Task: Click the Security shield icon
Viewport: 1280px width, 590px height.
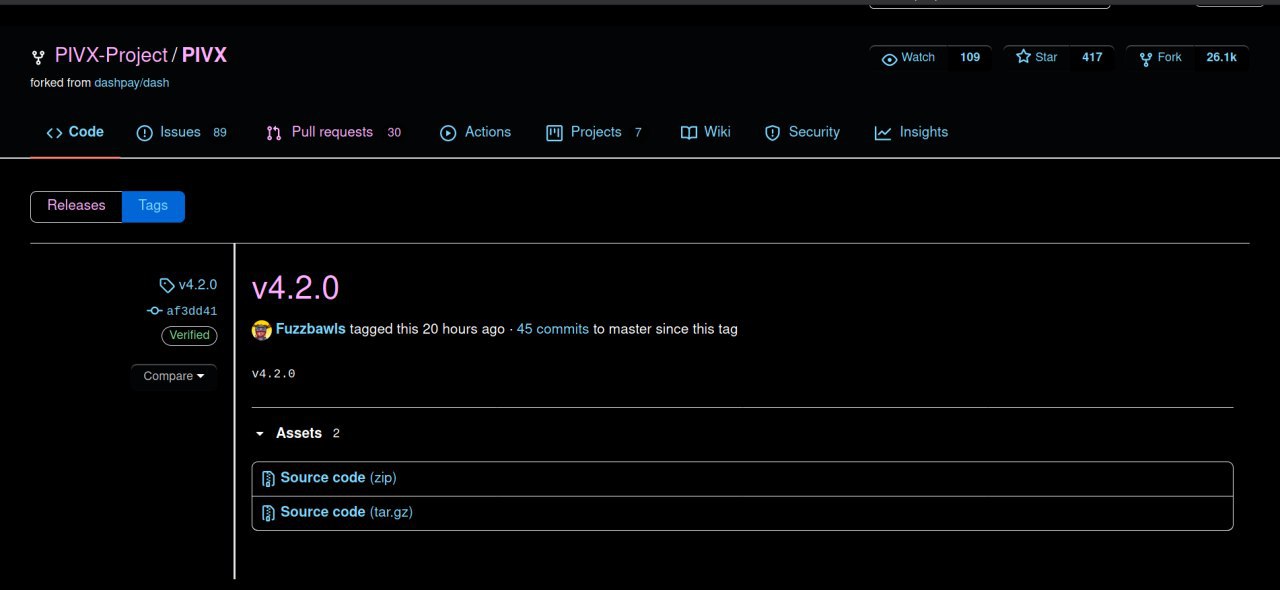Action: (x=772, y=133)
